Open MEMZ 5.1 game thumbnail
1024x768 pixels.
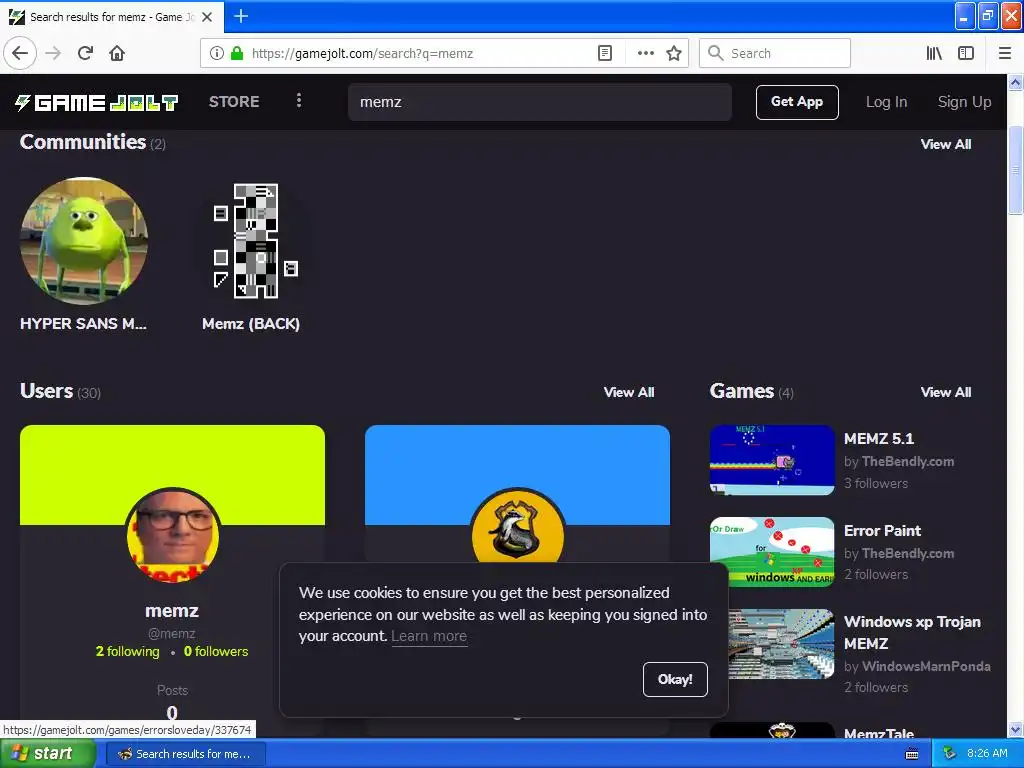coord(772,460)
